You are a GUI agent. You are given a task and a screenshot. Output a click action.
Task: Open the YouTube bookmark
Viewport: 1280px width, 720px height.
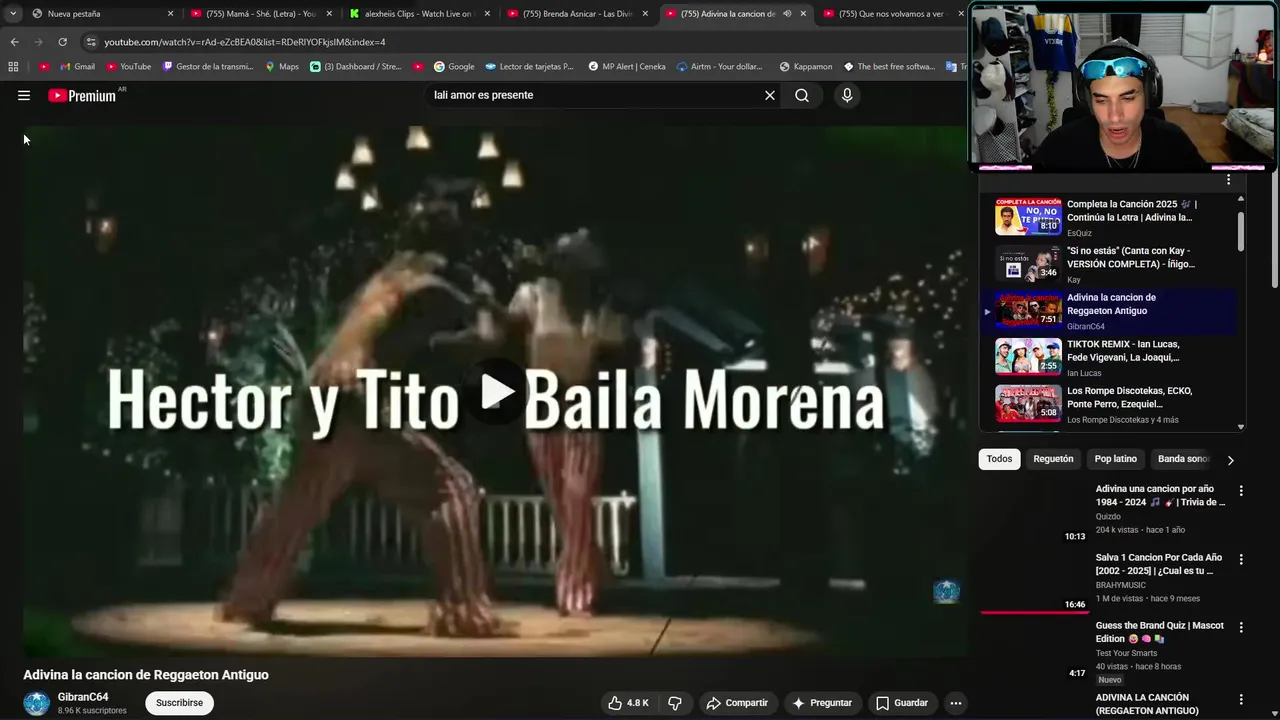click(x=128, y=67)
